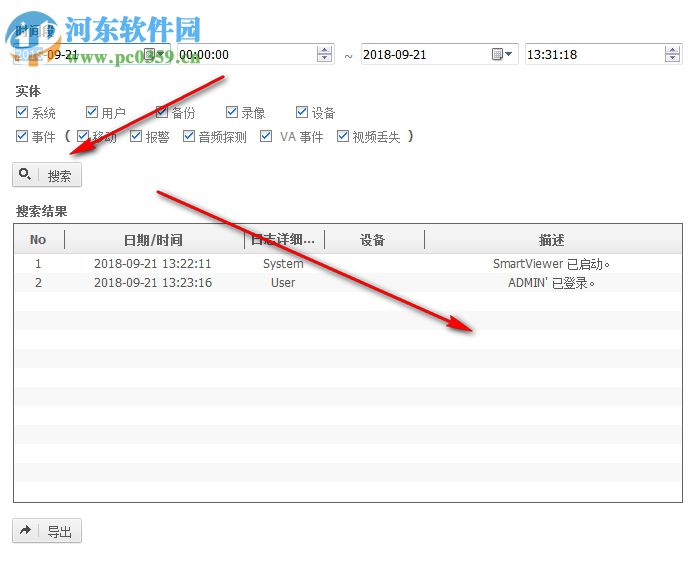Sort by the 描述 column header
Image resolution: width=696 pixels, height=561 pixels.
pyautogui.click(x=553, y=240)
